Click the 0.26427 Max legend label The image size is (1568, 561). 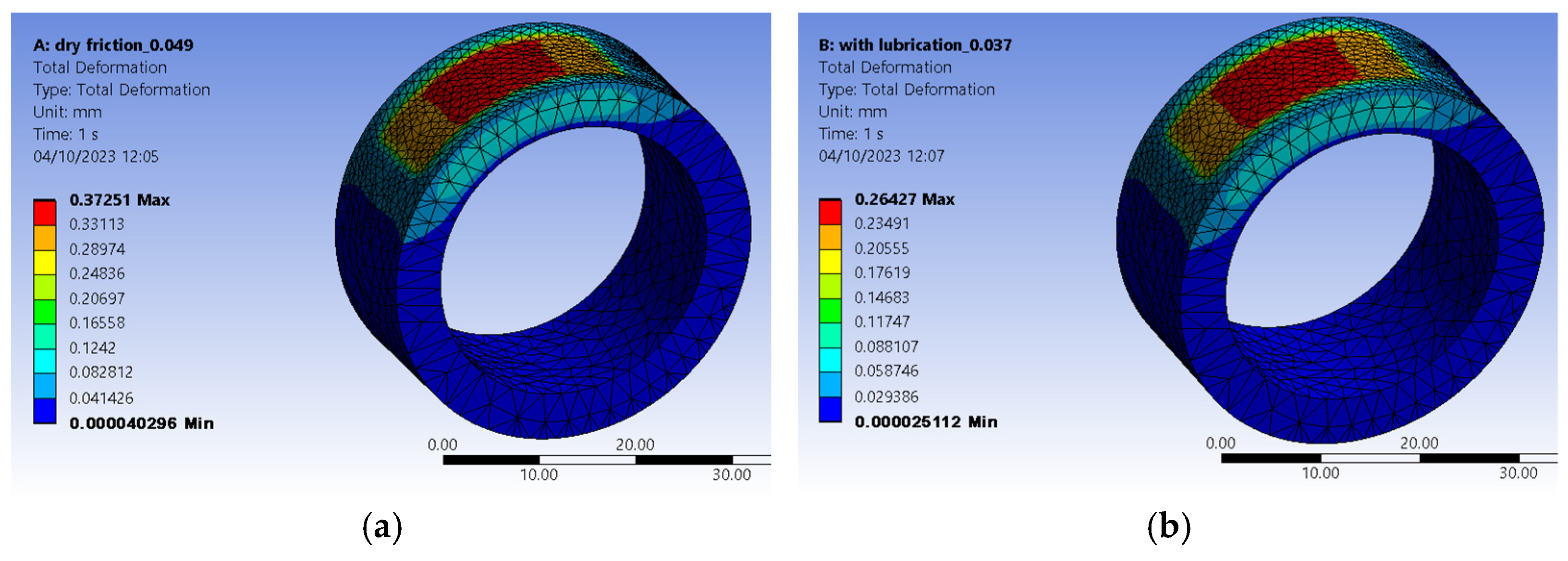904,200
